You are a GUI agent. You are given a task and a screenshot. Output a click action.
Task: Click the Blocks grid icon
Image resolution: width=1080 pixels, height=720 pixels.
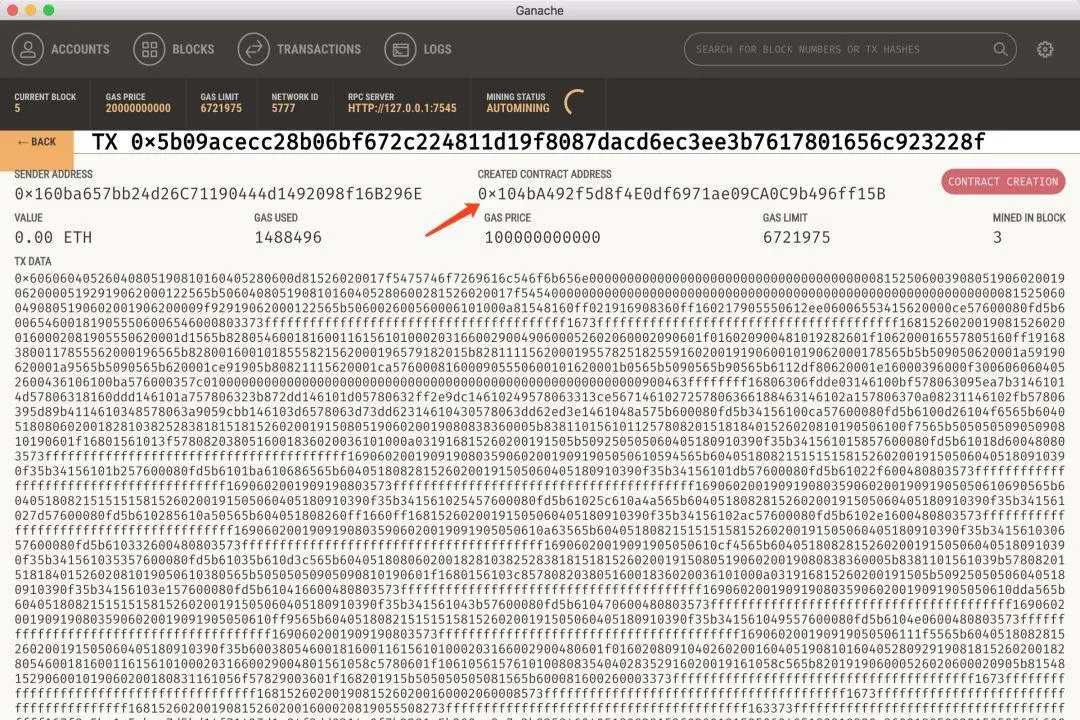[149, 49]
